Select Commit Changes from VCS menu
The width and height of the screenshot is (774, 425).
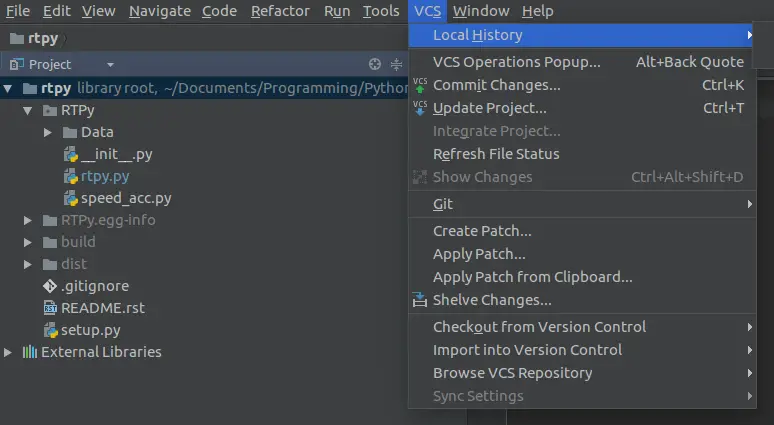point(582,85)
